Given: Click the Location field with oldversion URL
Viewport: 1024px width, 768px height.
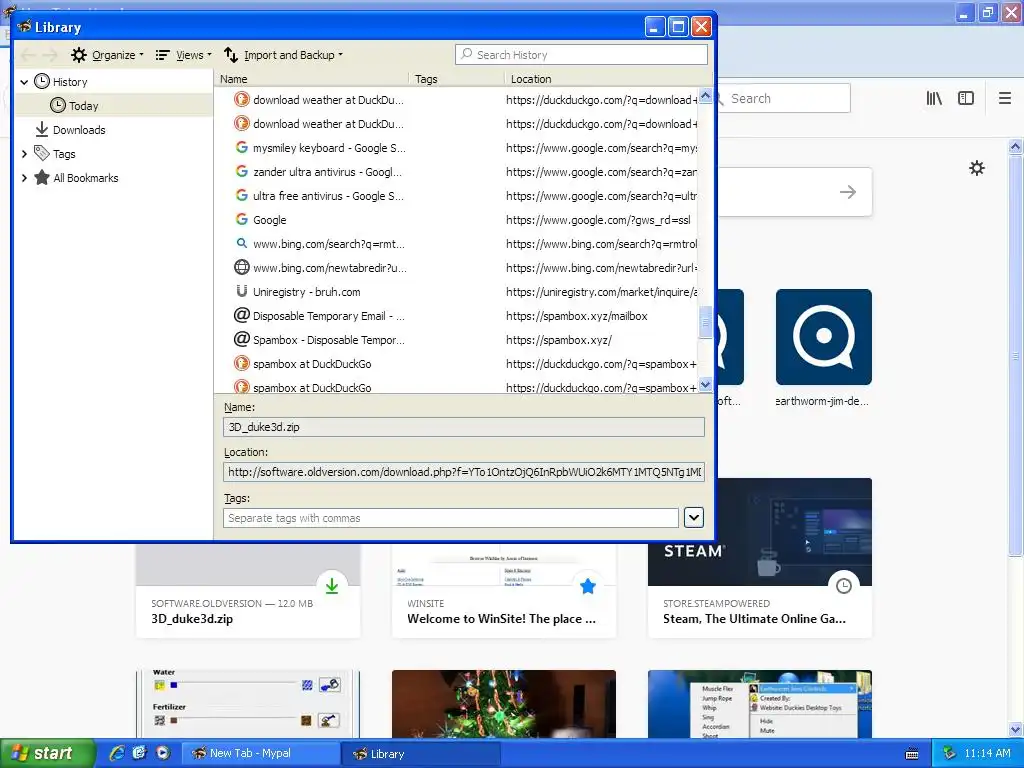Looking at the screenshot, I should [x=464, y=472].
